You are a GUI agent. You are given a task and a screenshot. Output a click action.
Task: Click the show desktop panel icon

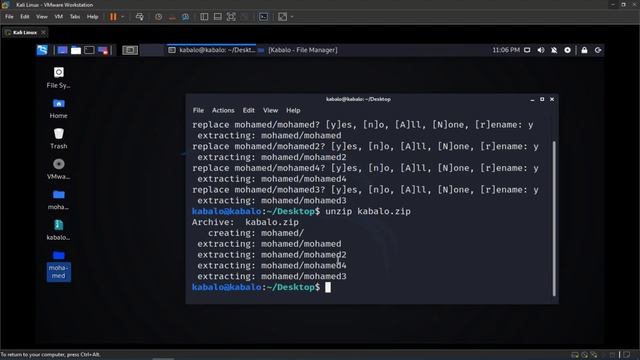tap(62, 50)
